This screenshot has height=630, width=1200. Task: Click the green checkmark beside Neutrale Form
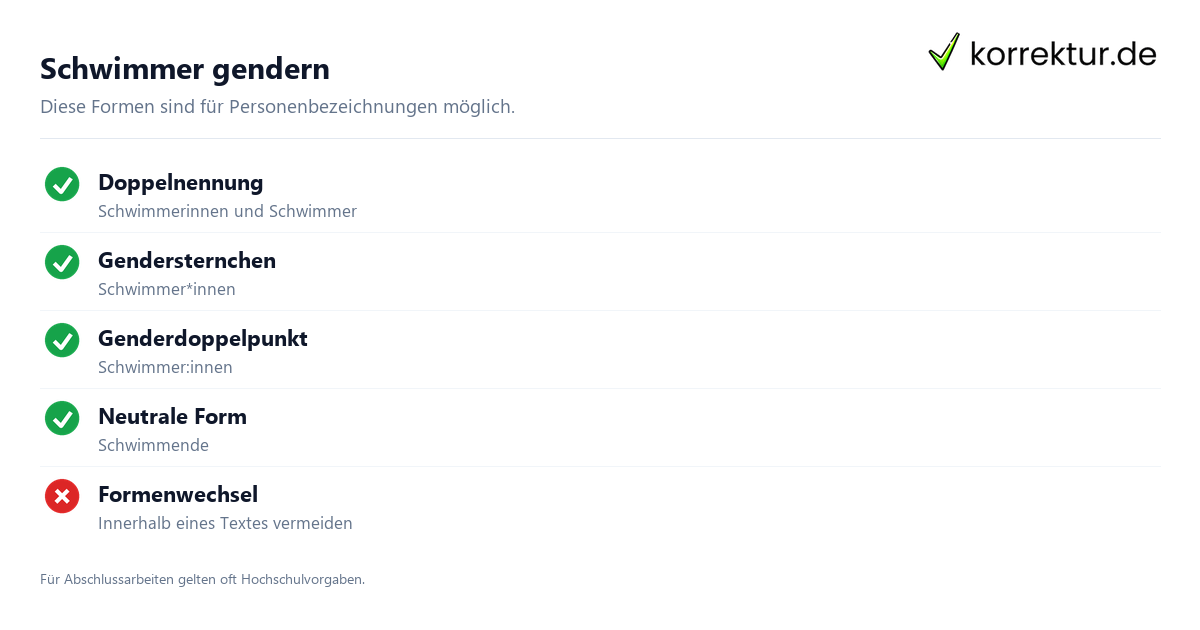(x=62, y=418)
